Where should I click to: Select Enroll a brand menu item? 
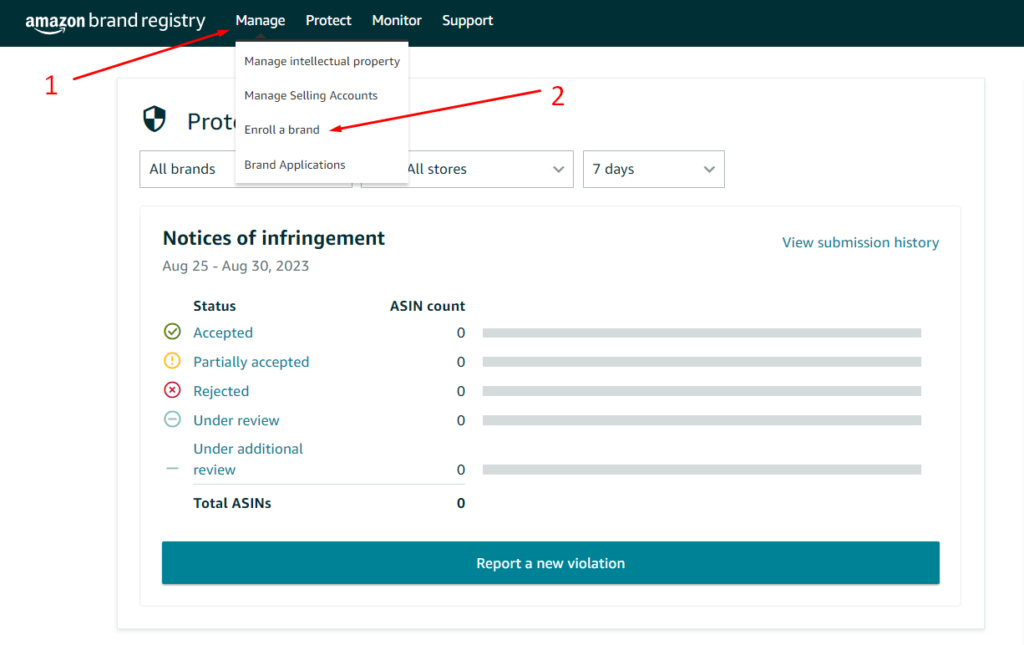click(x=282, y=130)
